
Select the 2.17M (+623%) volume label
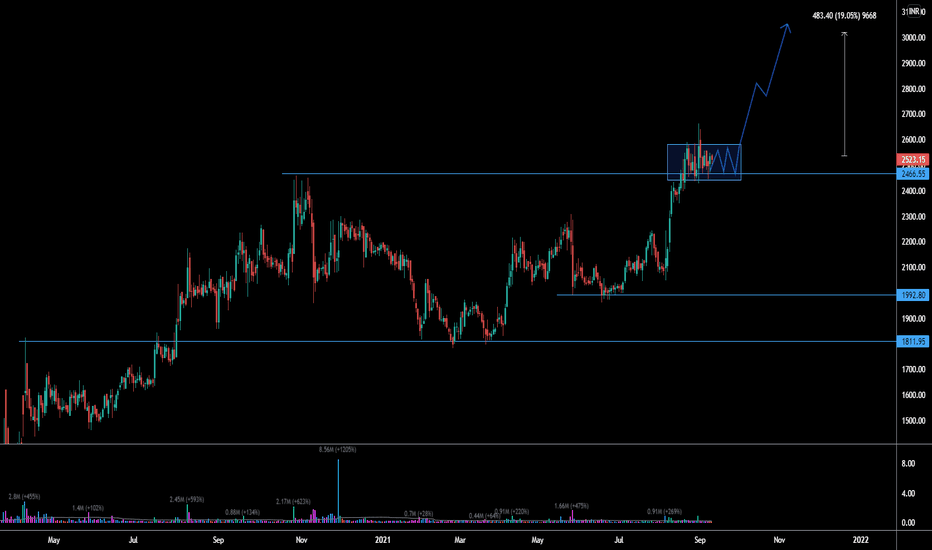coord(293,501)
